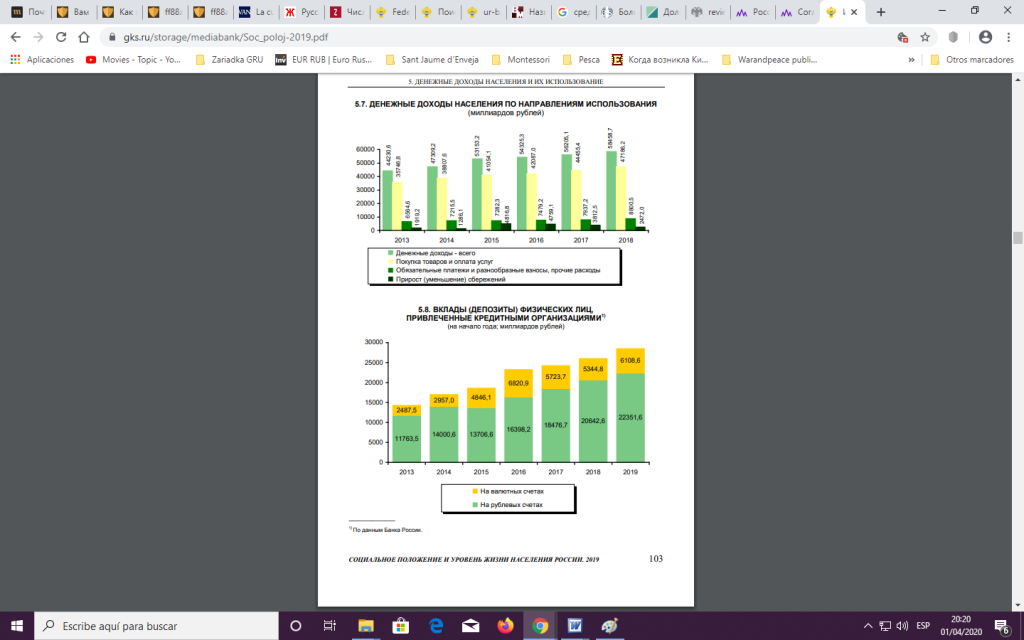This screenshot has height=640, width=1024.
Task: Expand the hidden bookmarks overflow chevron
Action: point(911,59)
